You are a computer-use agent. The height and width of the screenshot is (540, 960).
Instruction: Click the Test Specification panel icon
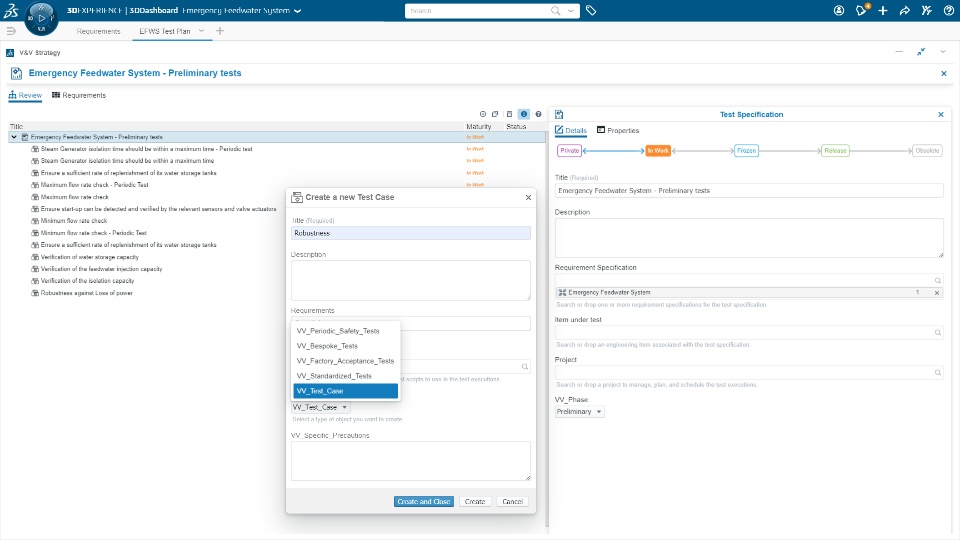tap(559, 114)
